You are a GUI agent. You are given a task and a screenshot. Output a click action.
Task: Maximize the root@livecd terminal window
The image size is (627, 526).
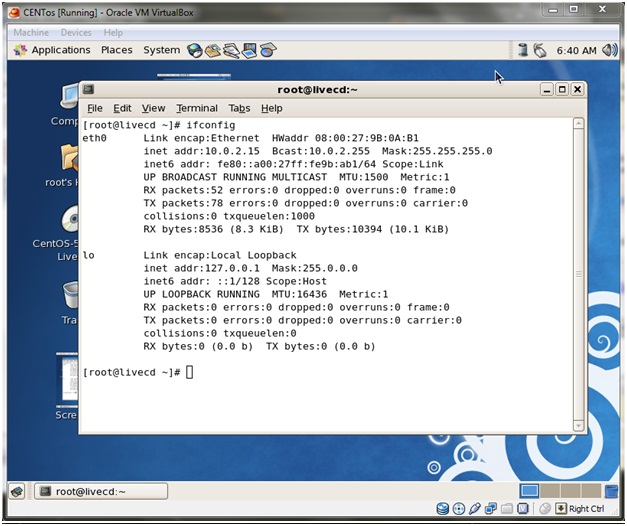[562, 90]
